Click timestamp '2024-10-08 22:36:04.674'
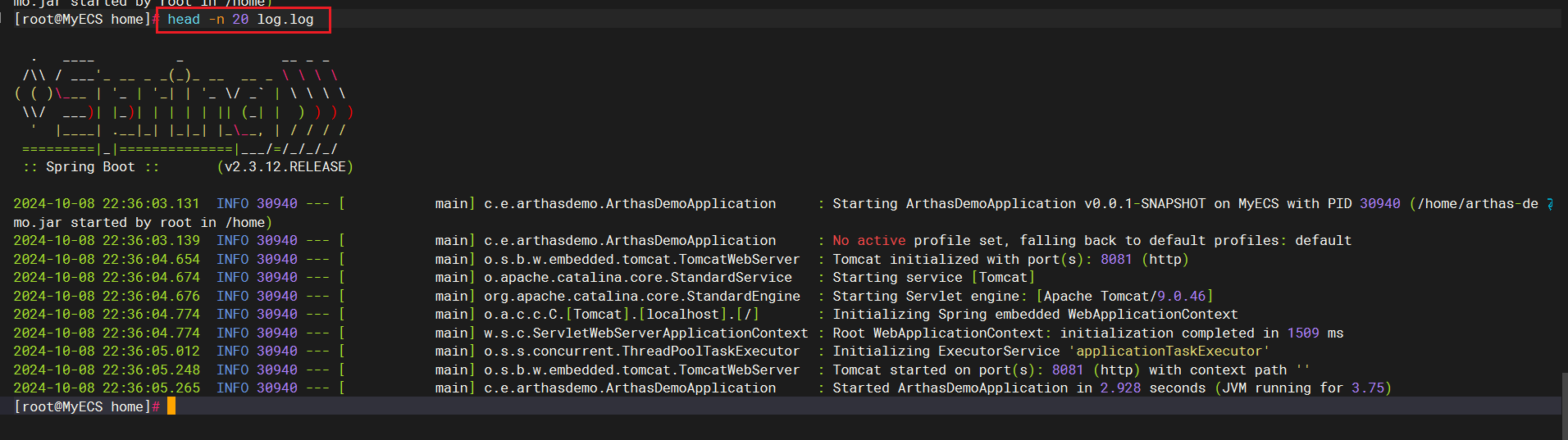This screenshot has height=440, width=1568. 107,278
